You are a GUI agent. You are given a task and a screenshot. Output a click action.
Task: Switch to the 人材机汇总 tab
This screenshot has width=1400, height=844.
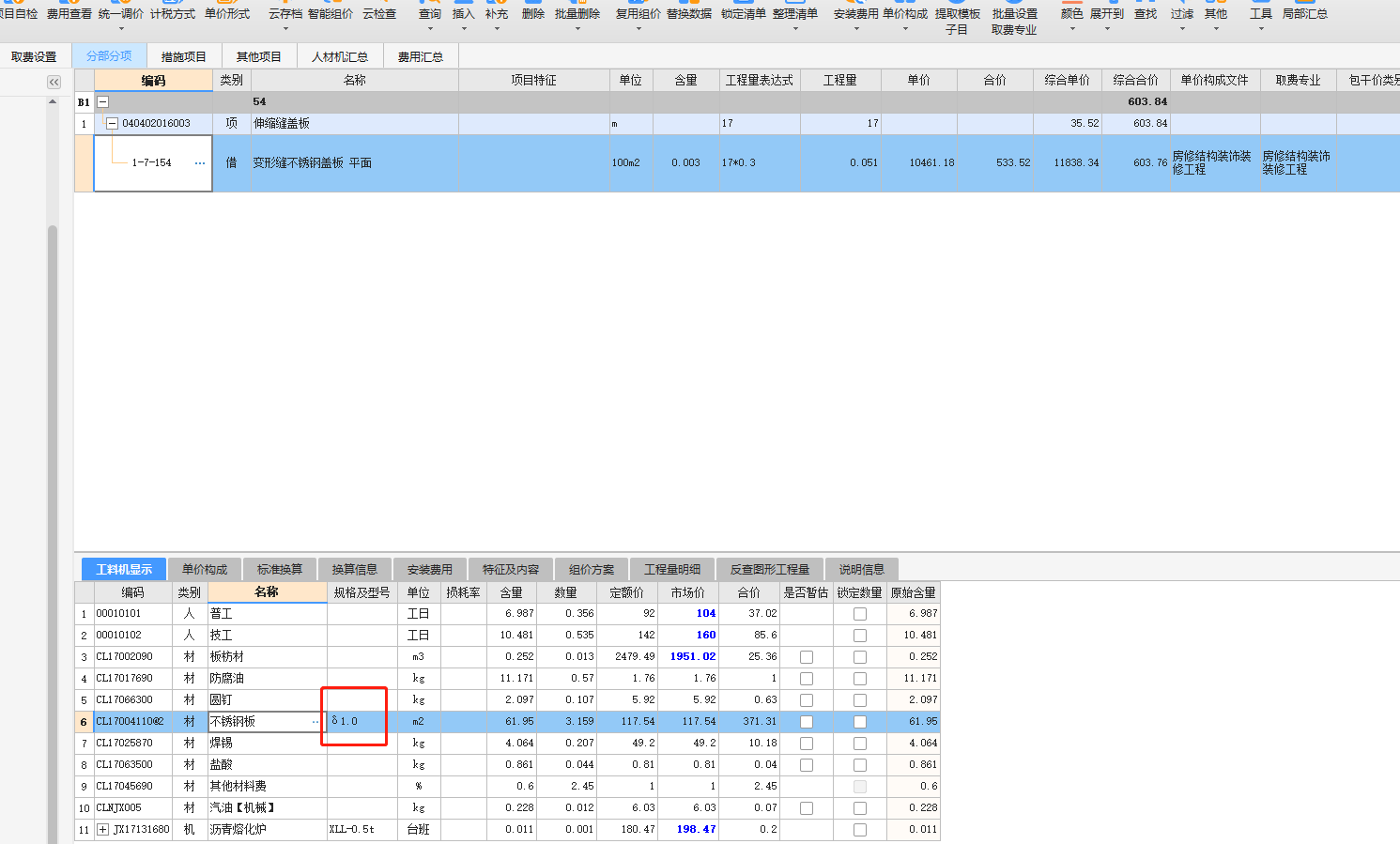click(340, 56)
